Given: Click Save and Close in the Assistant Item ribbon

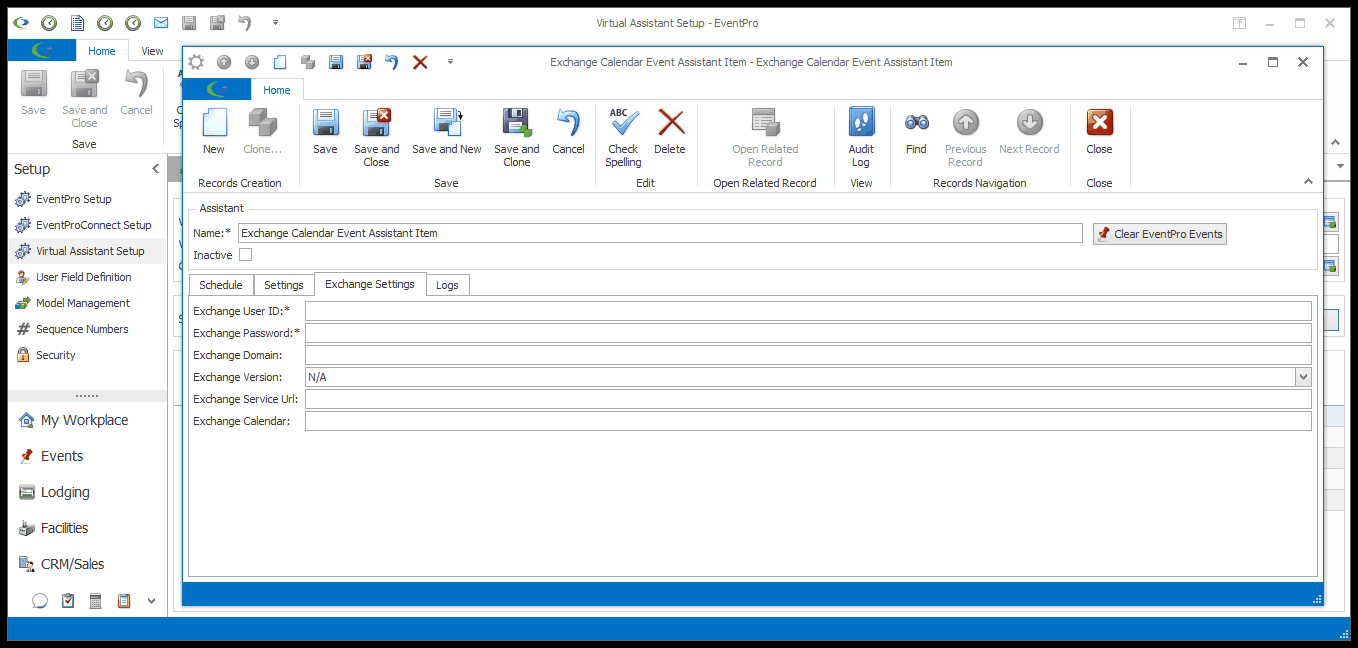Looking at the screenshot, I should pos(376,138).
